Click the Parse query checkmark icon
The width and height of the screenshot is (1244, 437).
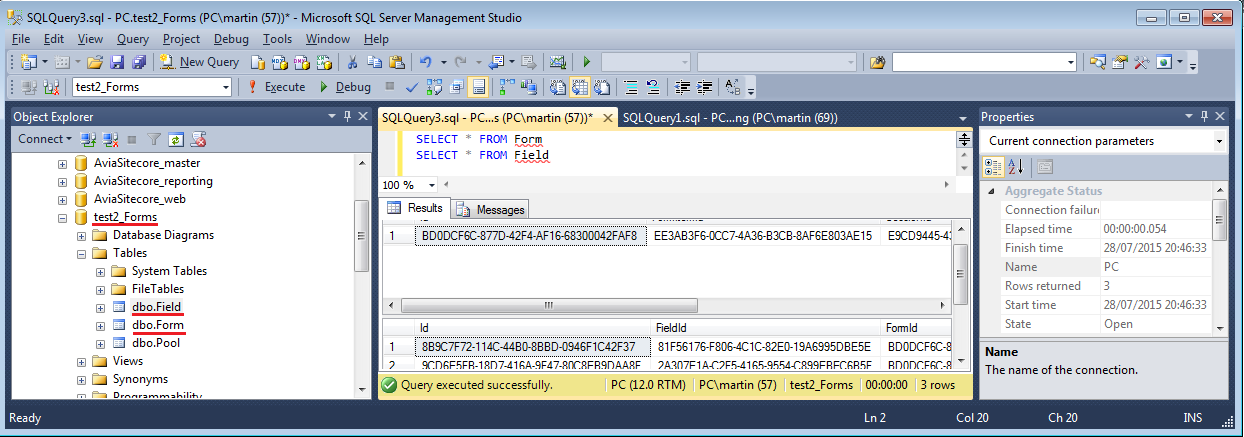[411, 87]
